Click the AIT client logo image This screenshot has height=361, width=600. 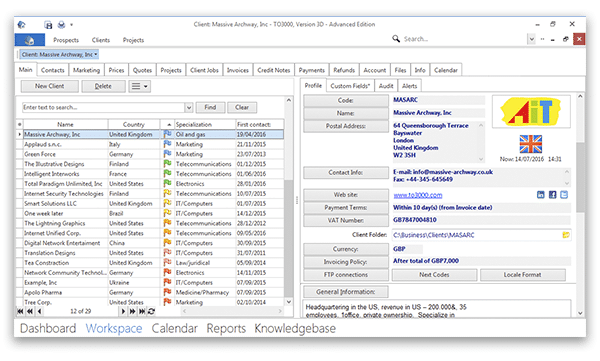coord(531,111)
